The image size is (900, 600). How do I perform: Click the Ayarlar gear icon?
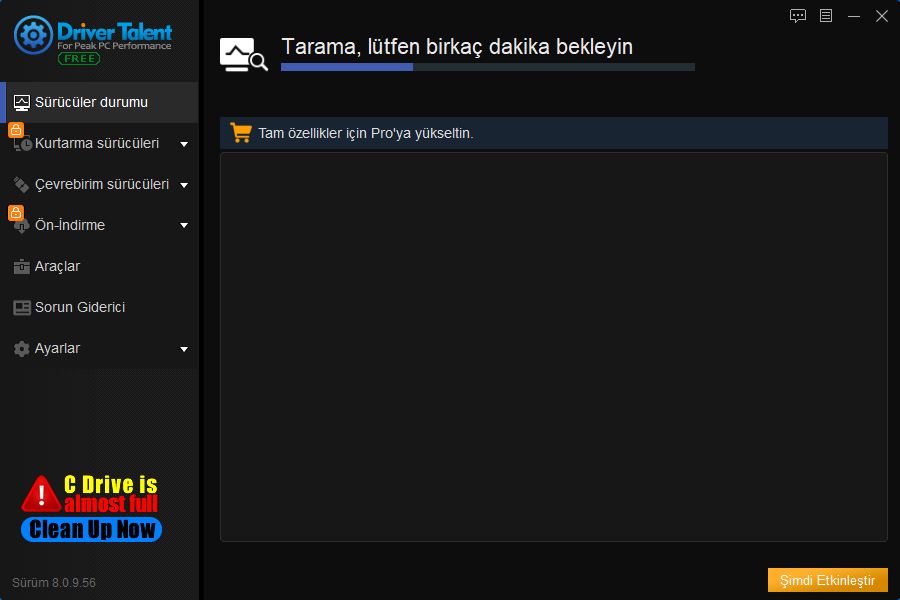(21, 349)
